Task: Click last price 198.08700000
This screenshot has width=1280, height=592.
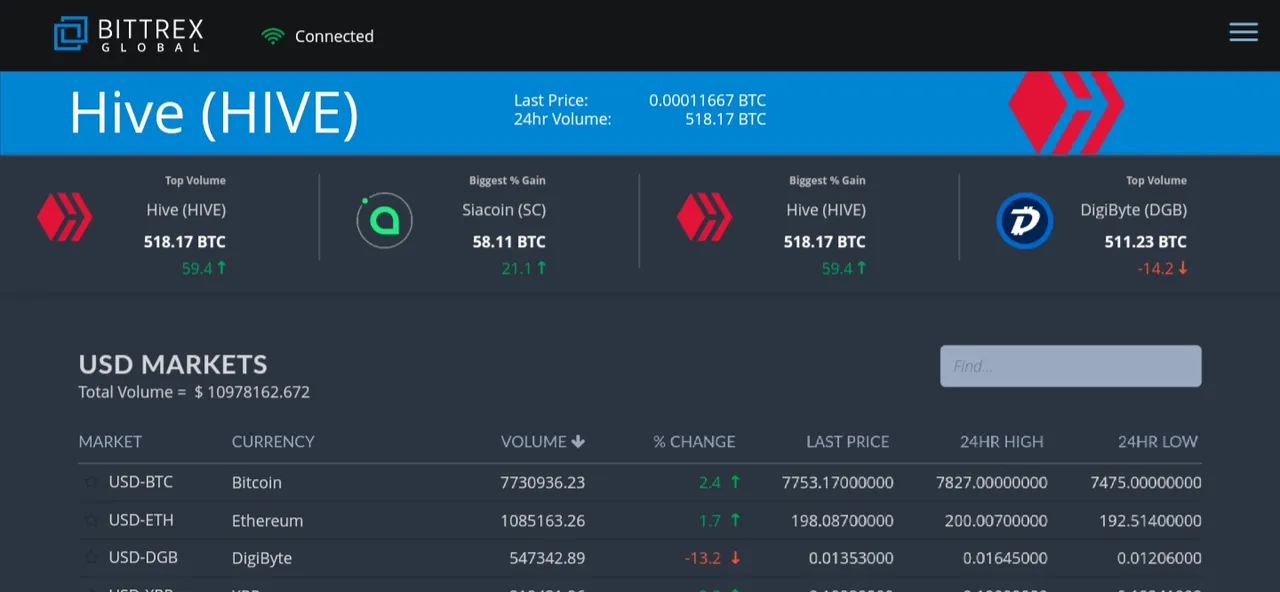Action: point(843,520)
